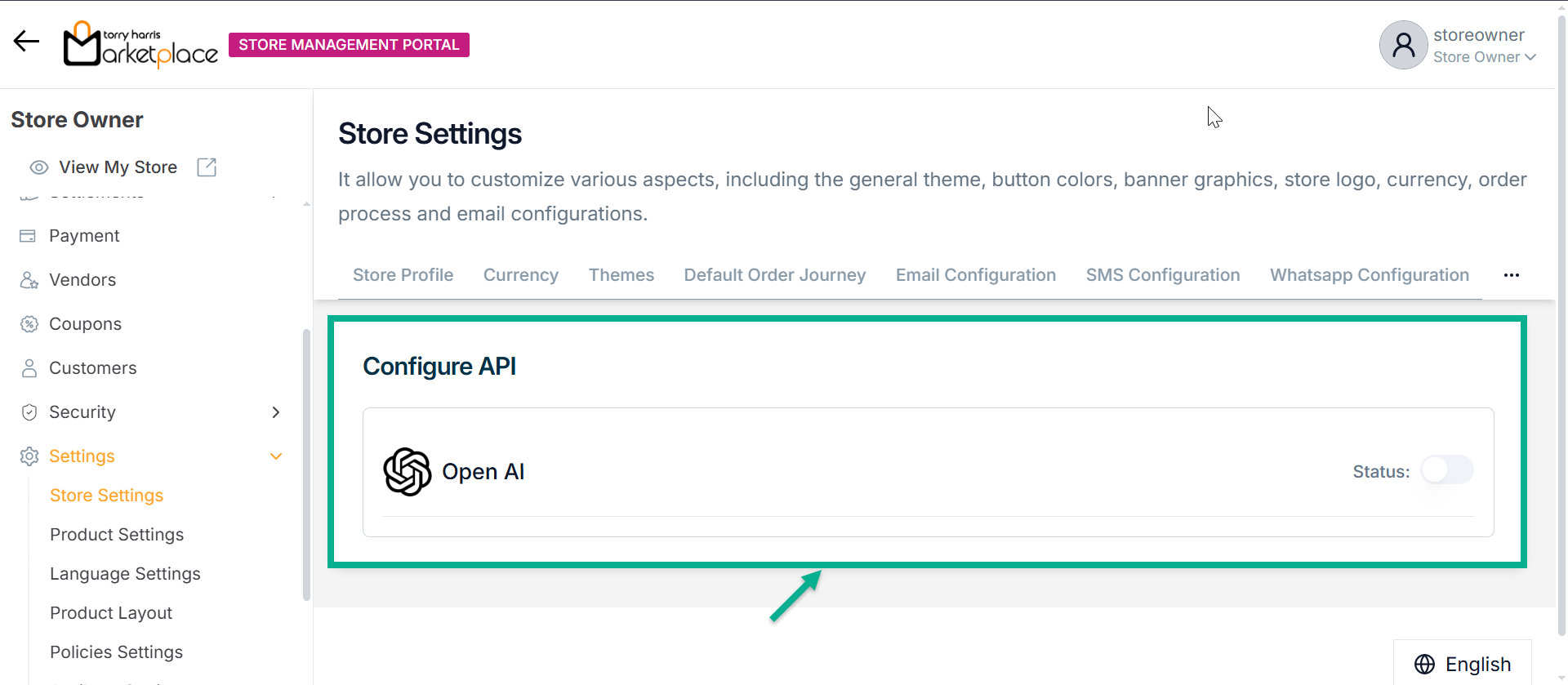This screenshot has height=685, width=1568.
Task: Click the globe icon in language selector
Action: point(1424,665)
